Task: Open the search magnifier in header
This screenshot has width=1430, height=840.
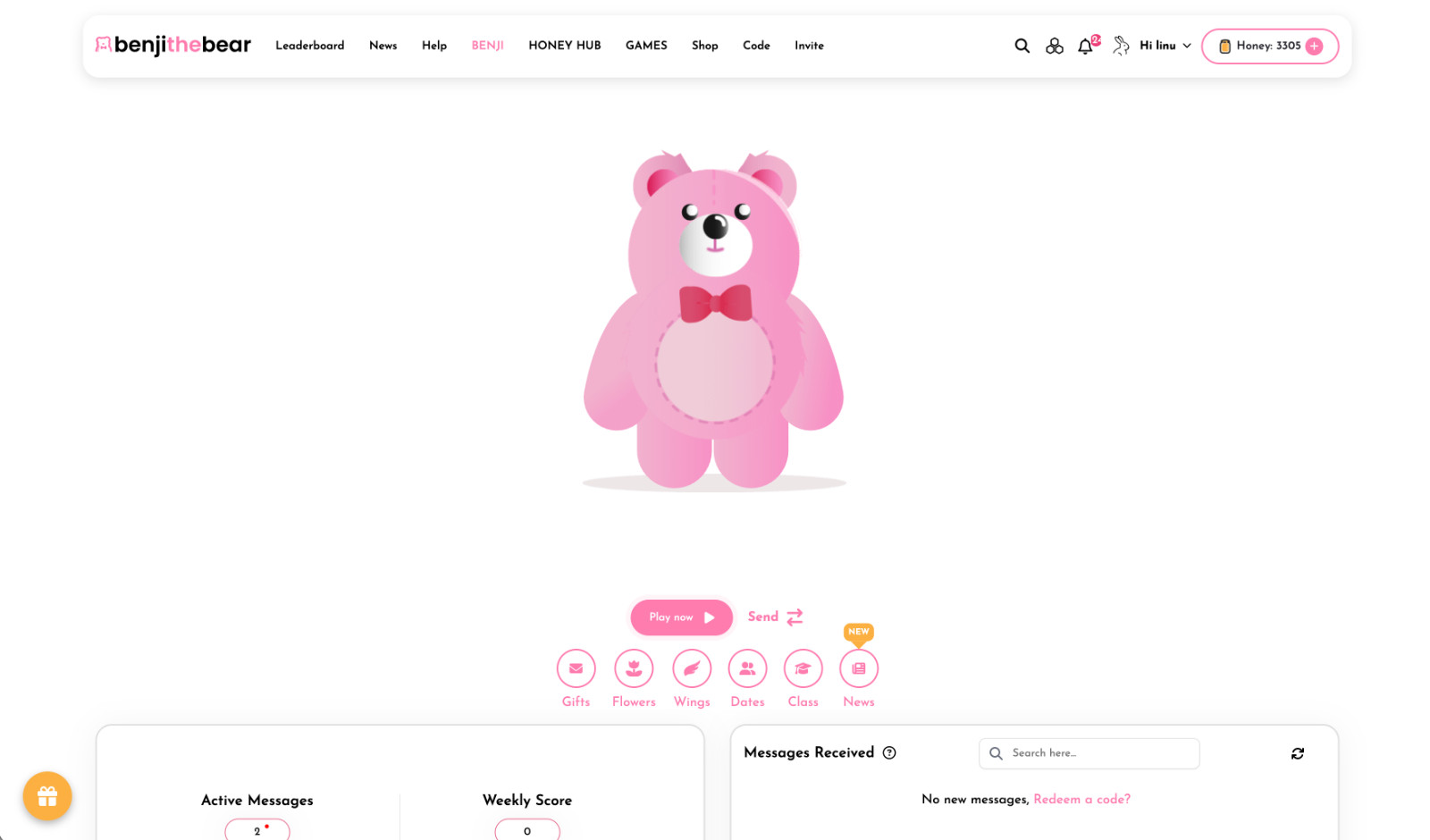Action: pyautogui.click(x=1022, y=46)
